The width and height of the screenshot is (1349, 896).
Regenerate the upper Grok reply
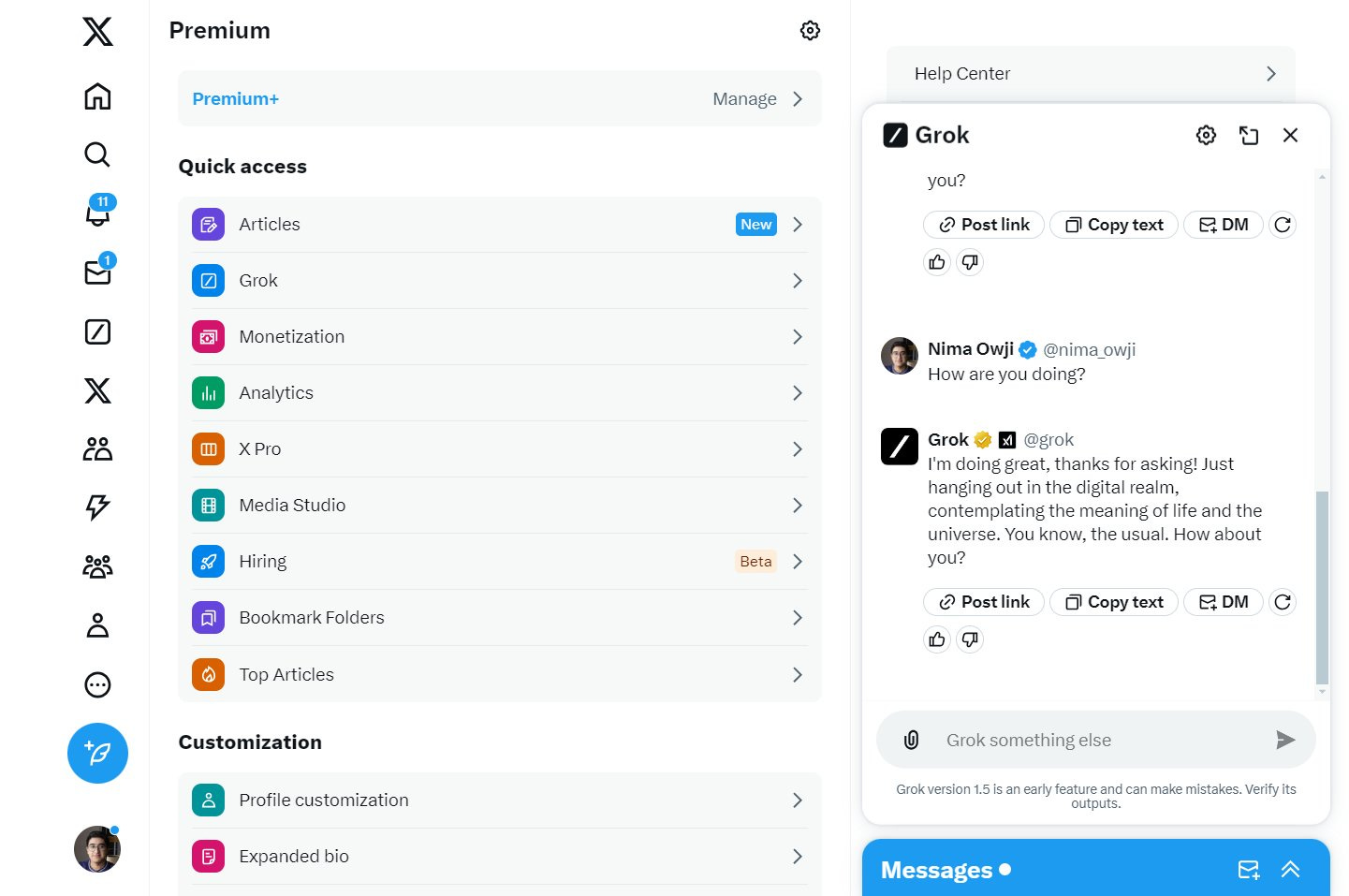click(1283, 225)
